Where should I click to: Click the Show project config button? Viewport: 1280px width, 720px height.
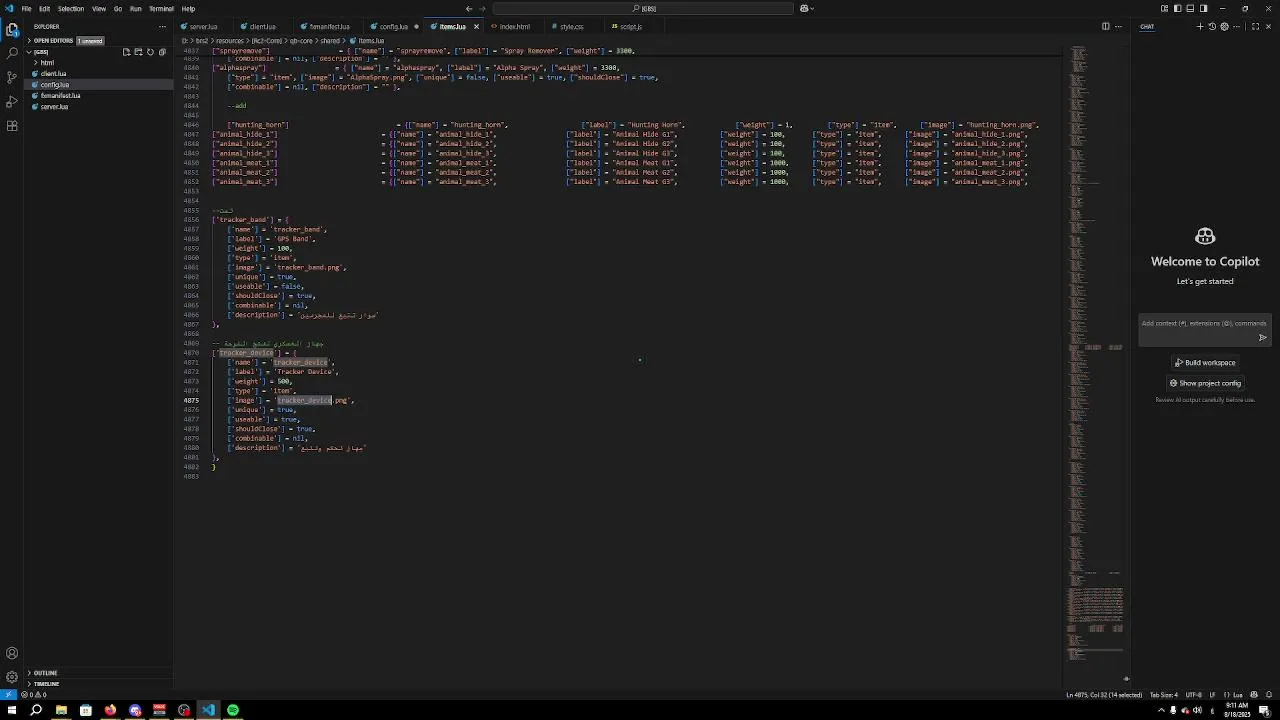click(1205, 383)
